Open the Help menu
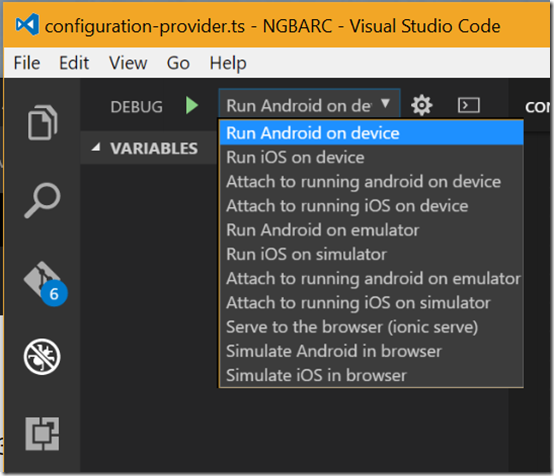Image resolution: width=554 pixels, height=476 pixels. click(x=228, y=63)
